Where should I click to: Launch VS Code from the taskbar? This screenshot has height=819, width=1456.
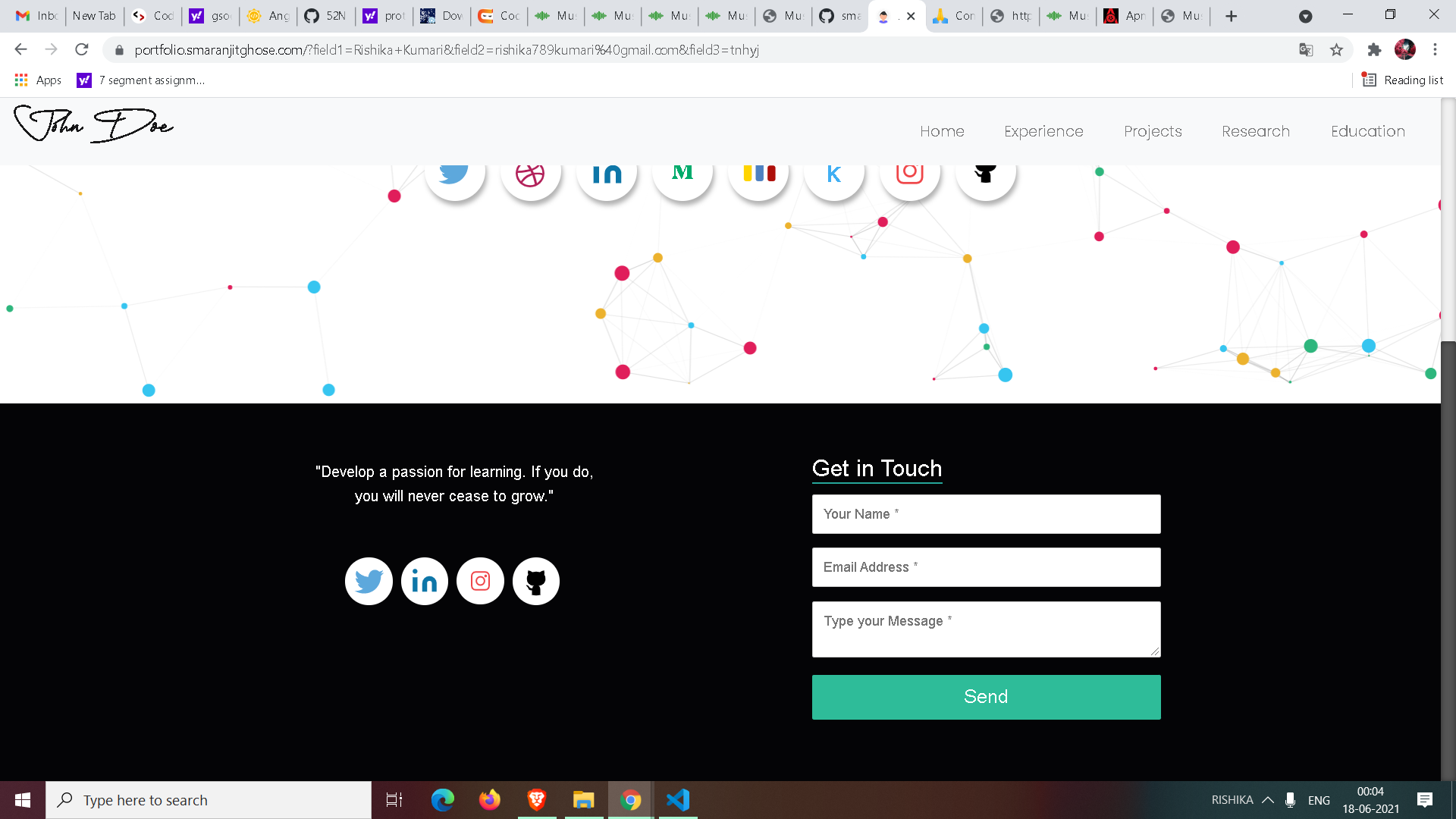click(678, 799)
